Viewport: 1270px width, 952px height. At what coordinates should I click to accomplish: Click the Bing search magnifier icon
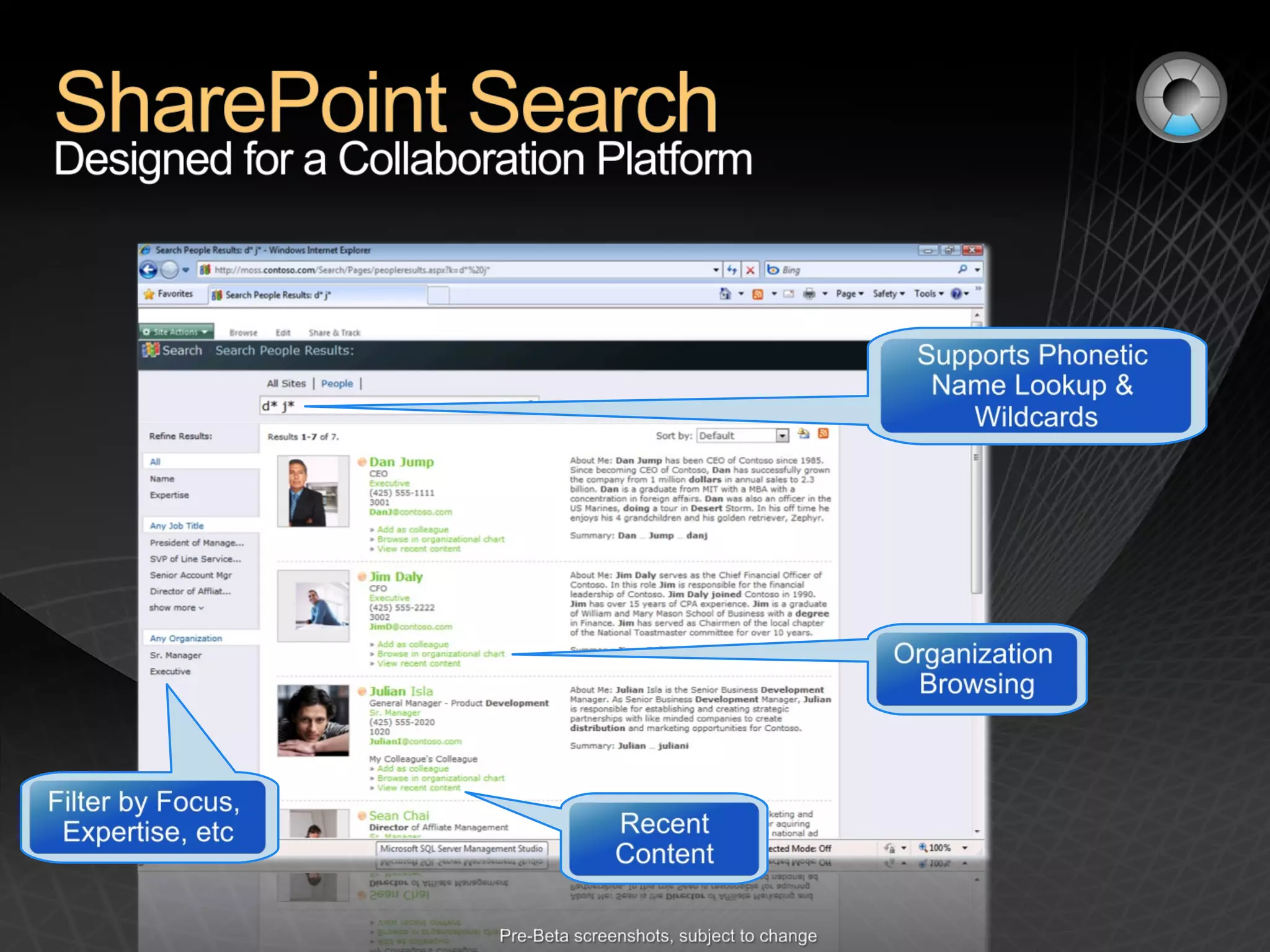point(962,270)
